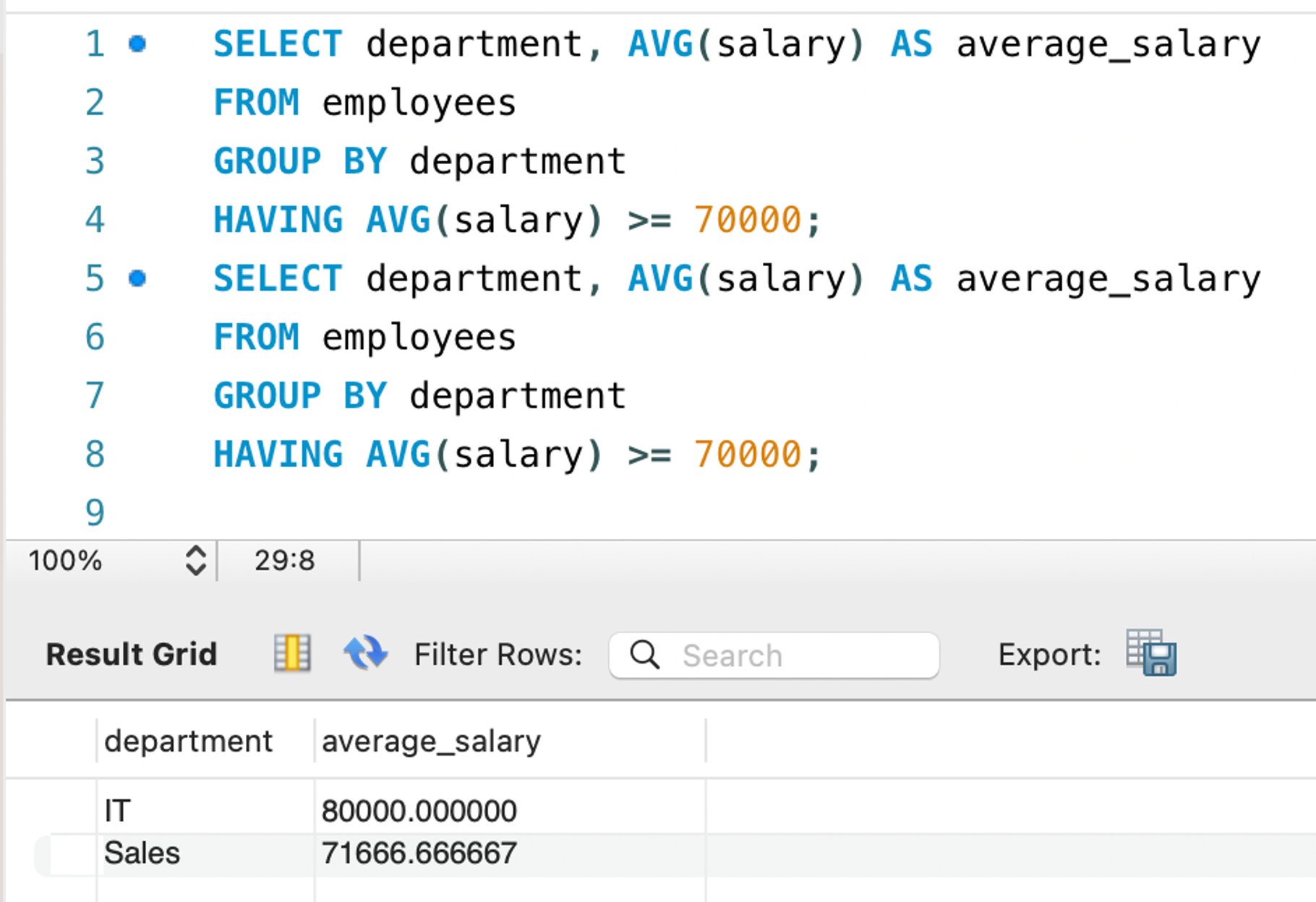Click the cursor position indicator 29:8
Image resolution: width=1316 pixels, height=902 pixels.
[285, 560]
